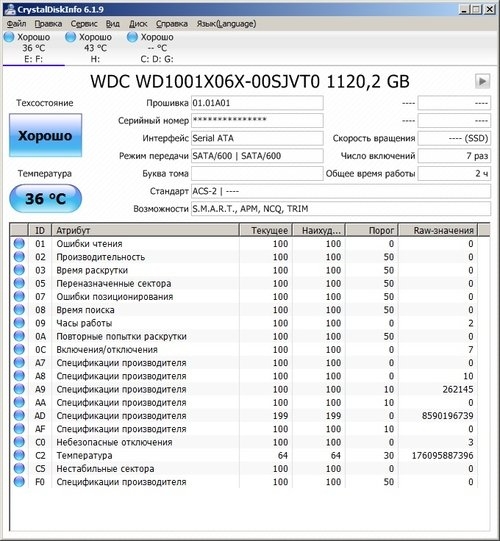Click status orb for disk C: D: G:

click(132, 37)
